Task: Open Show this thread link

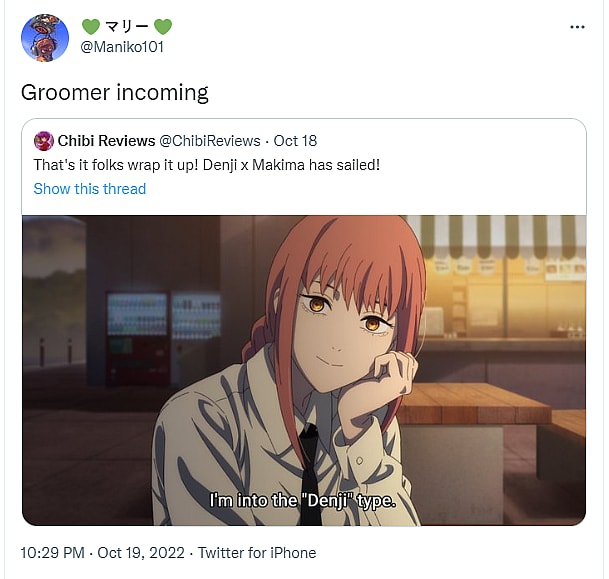Action: pyautogui.click(x=90, y=189)
